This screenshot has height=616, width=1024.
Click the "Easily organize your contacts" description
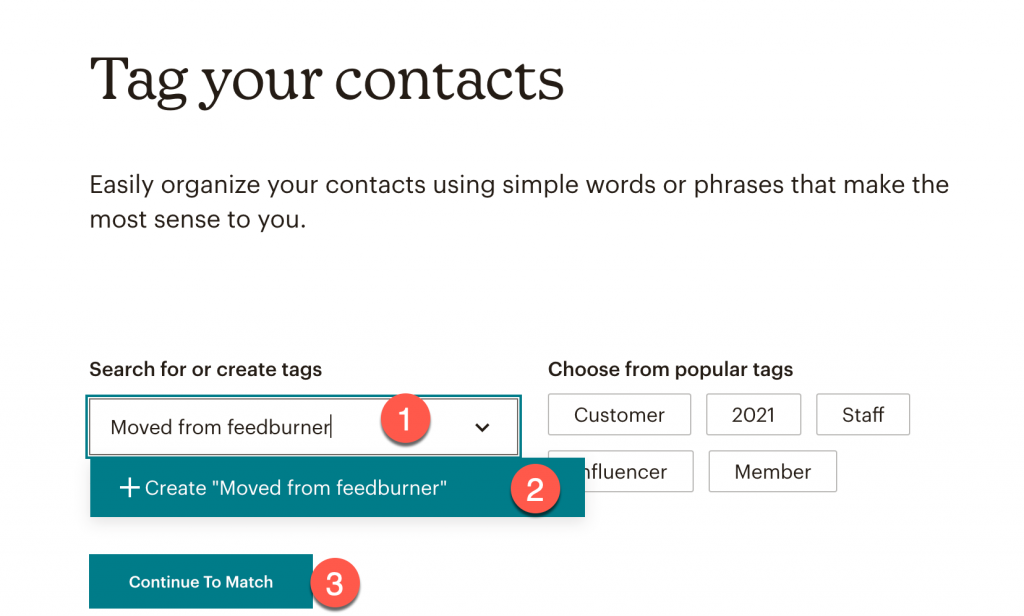(519, 202)
